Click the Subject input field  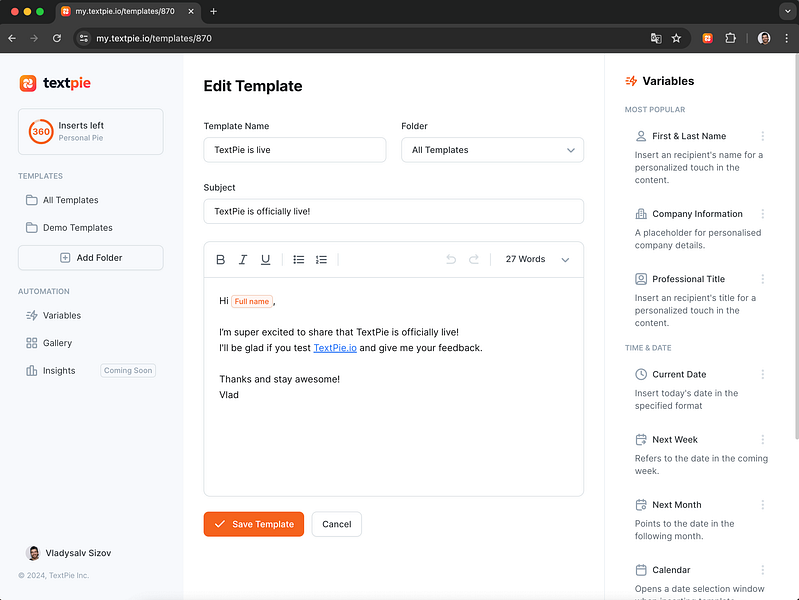point(393,211)
